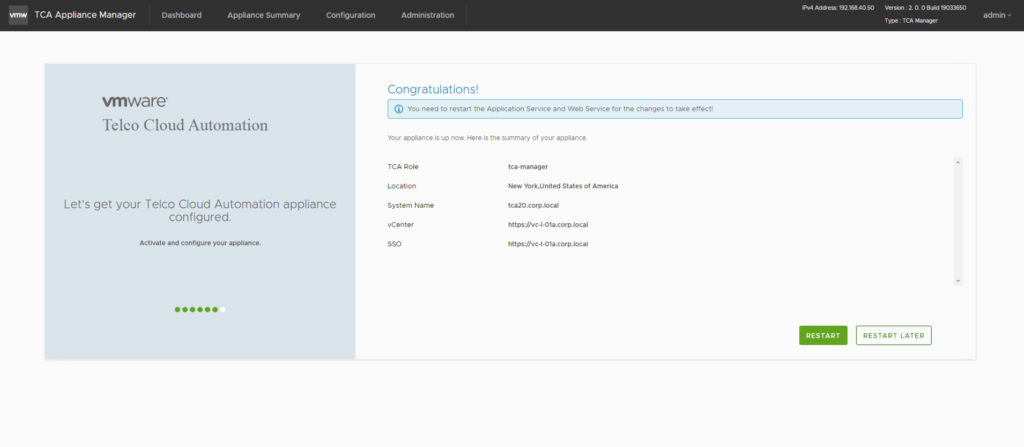Select the tca20.corp.local system name
1024x447 pixels.
click(x=533, y=206)
